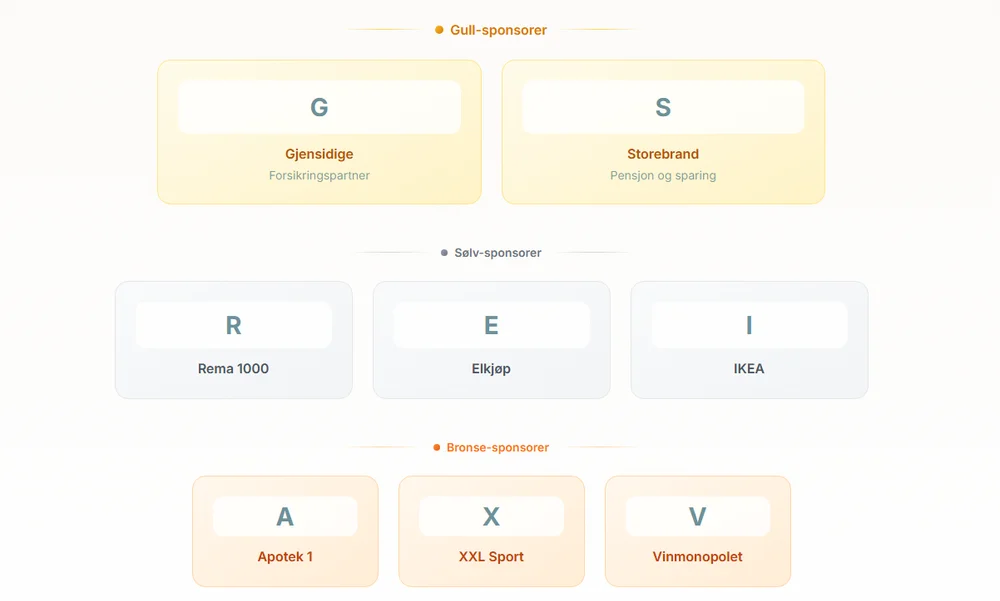1000x601 pixels.
Task: Click the Rema 1000 "R" logo
Action: pyautogui.click(x=233, y=325)
